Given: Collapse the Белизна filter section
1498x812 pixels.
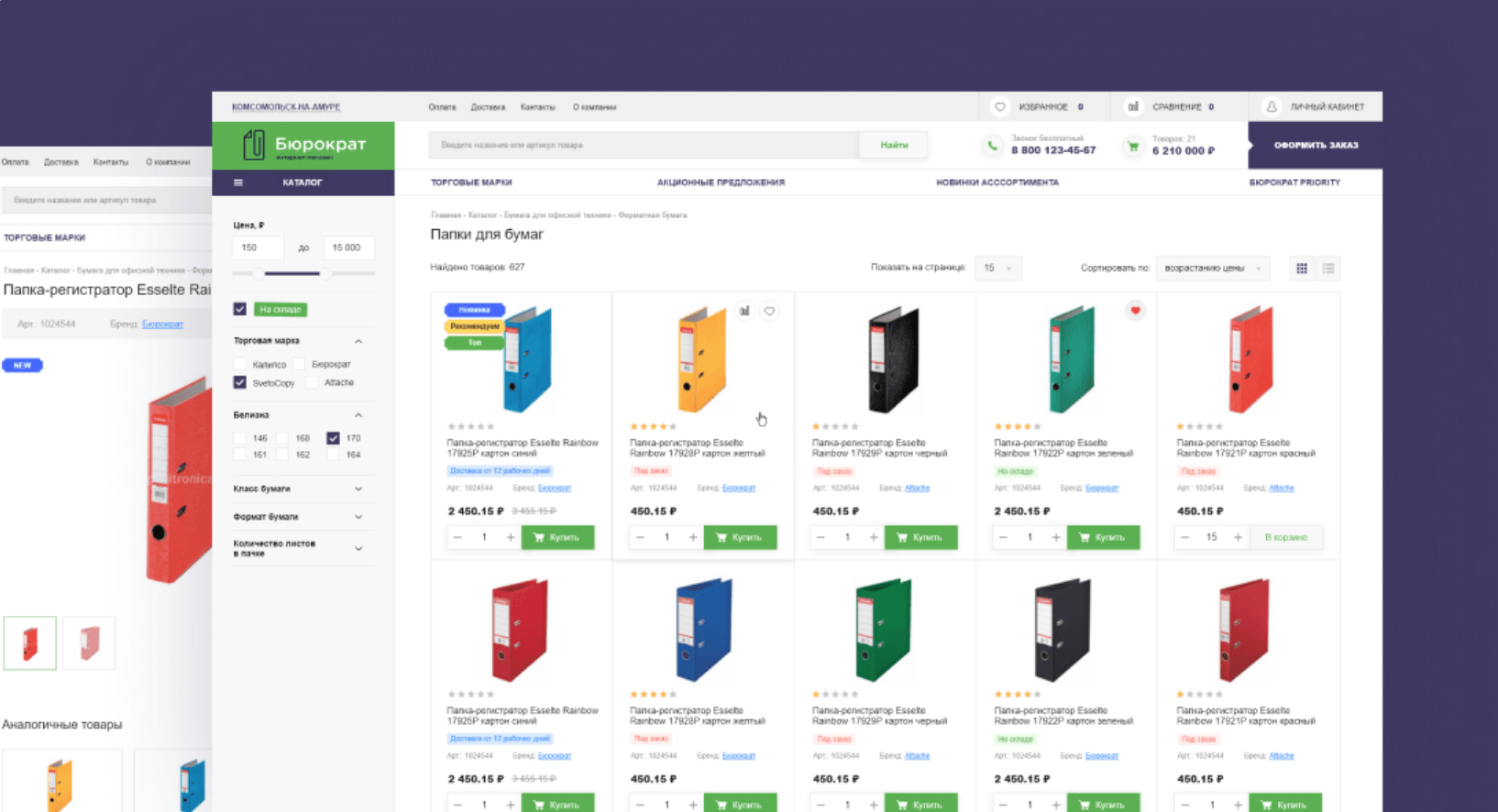Looking at the screenshot, I should pyautogui.click(x=358, y=415).
